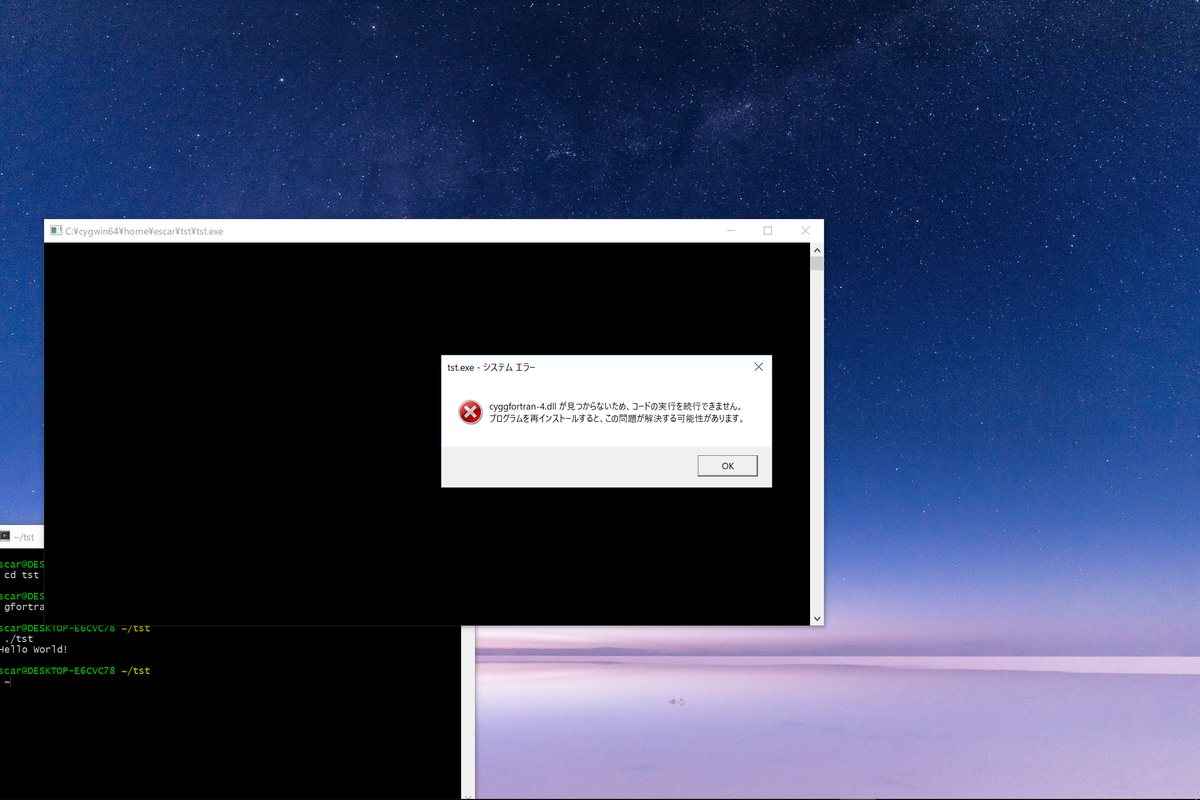
Task: Click the console scrollbar down arrow
Action: click(817, 619)
